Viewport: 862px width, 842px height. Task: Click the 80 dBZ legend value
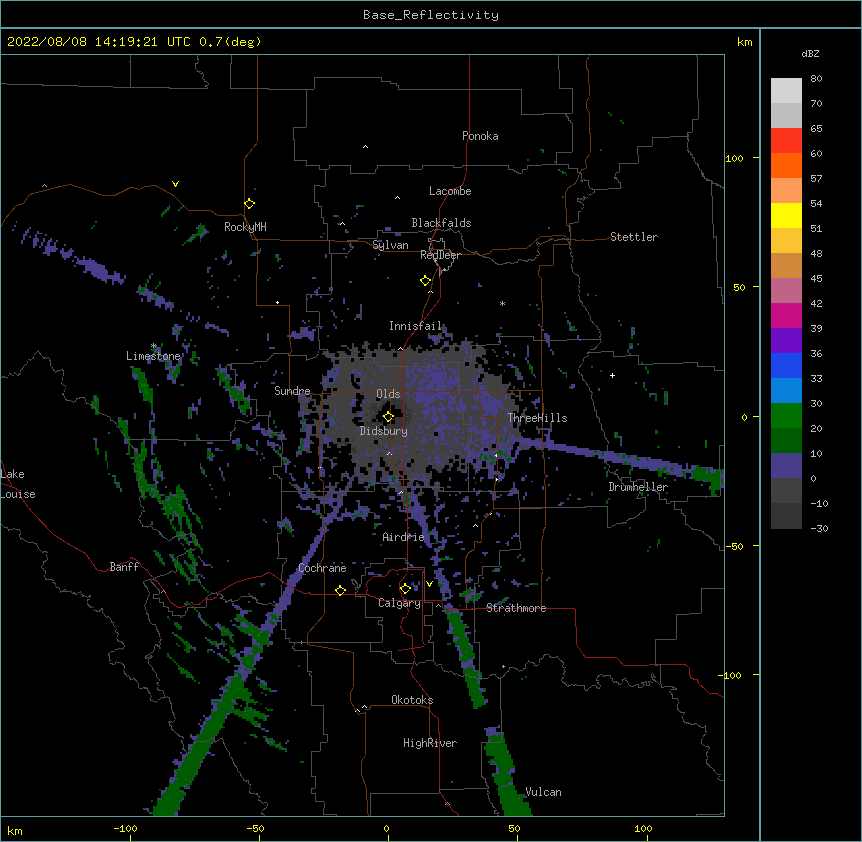point(816,79)
